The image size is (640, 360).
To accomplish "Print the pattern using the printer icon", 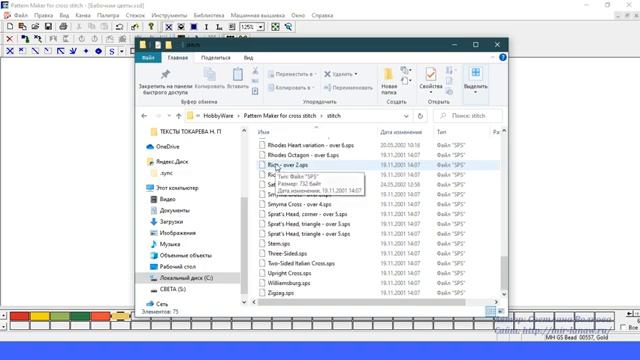I will click(x=63, y=27).
